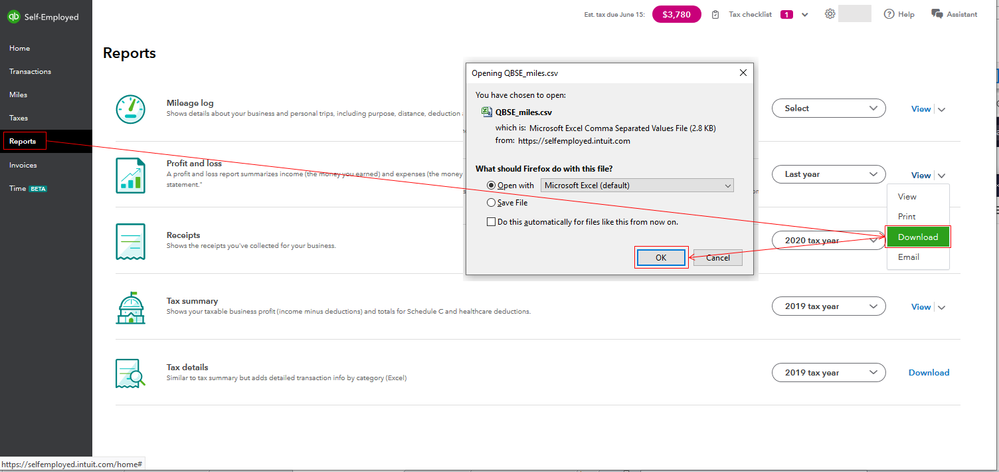Click the Tax summary View link

921,307
